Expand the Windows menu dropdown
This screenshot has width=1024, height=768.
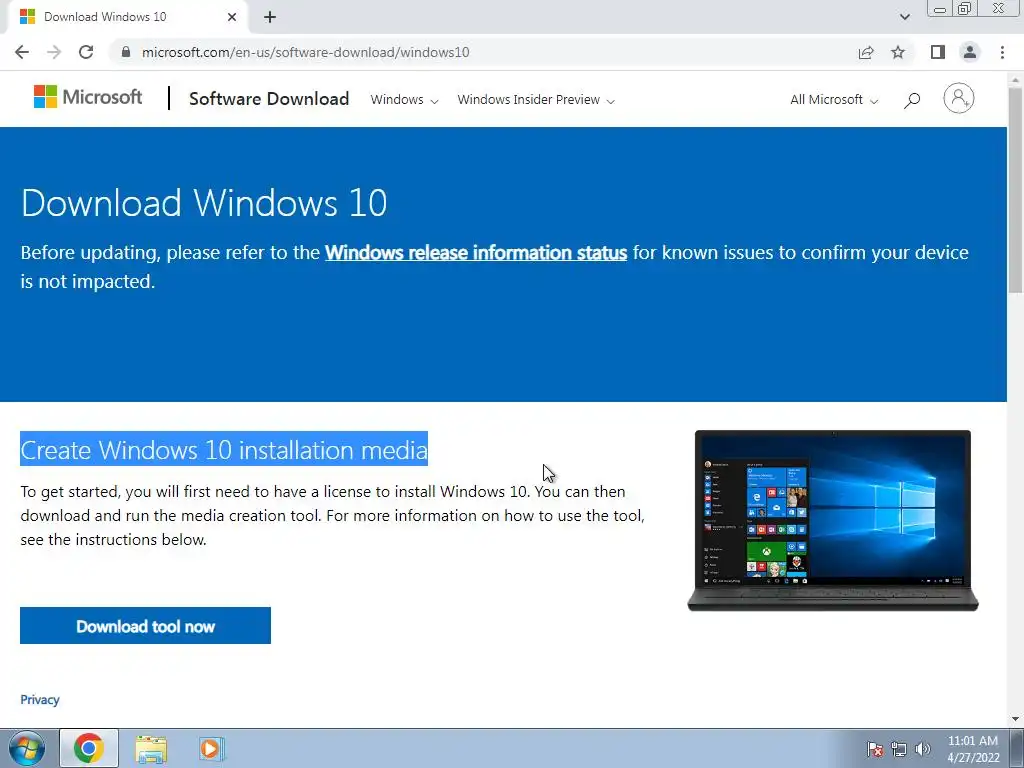point(404,100)
